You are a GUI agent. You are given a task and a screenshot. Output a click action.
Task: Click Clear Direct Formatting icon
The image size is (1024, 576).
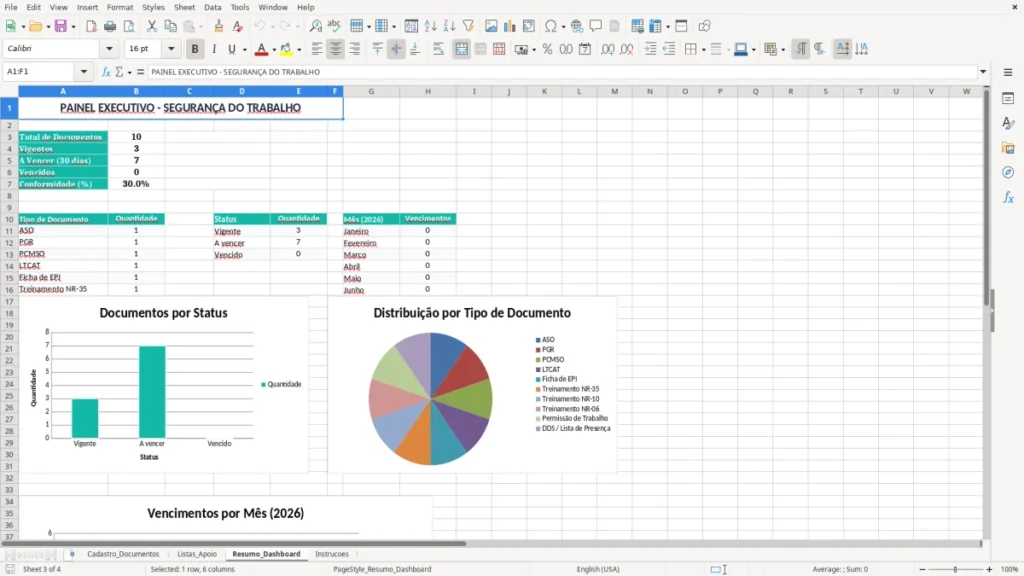(237, 26)
